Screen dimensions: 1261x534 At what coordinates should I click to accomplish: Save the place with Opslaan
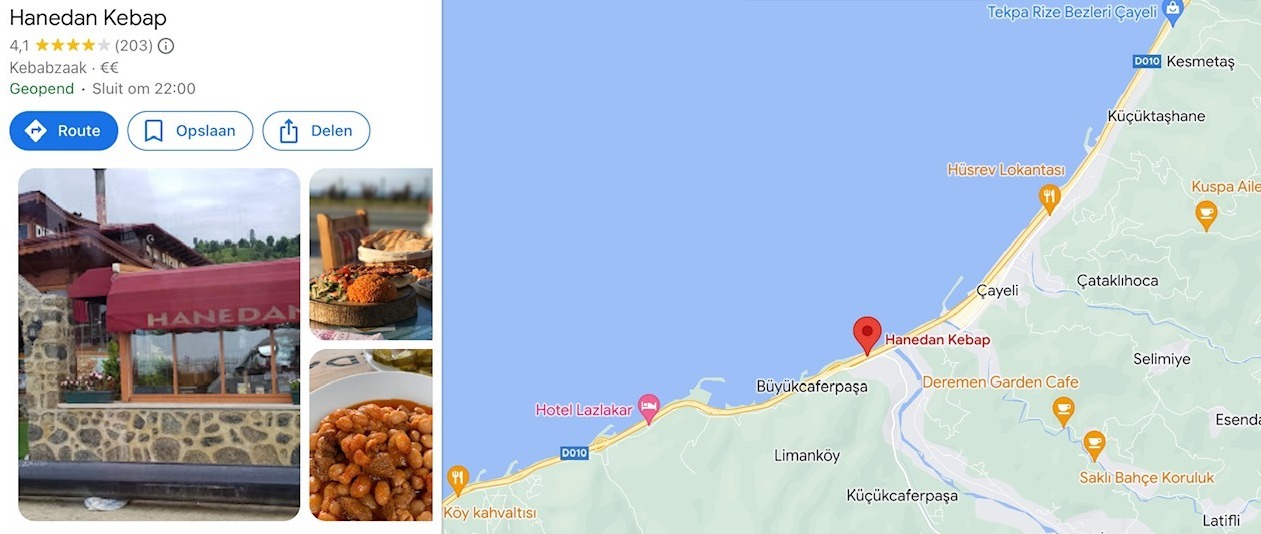[190, 131]
